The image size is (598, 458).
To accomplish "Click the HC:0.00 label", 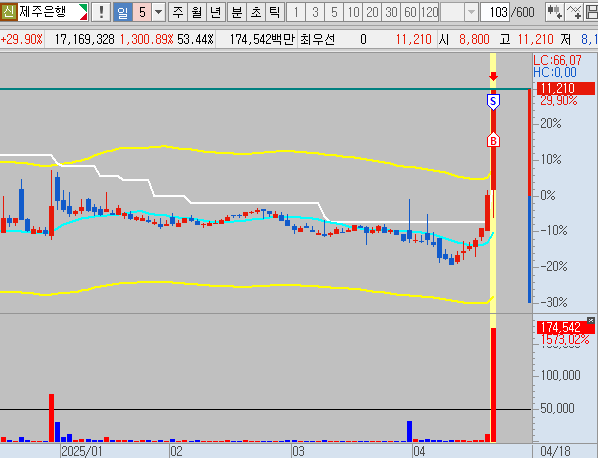I will [555, 72].
